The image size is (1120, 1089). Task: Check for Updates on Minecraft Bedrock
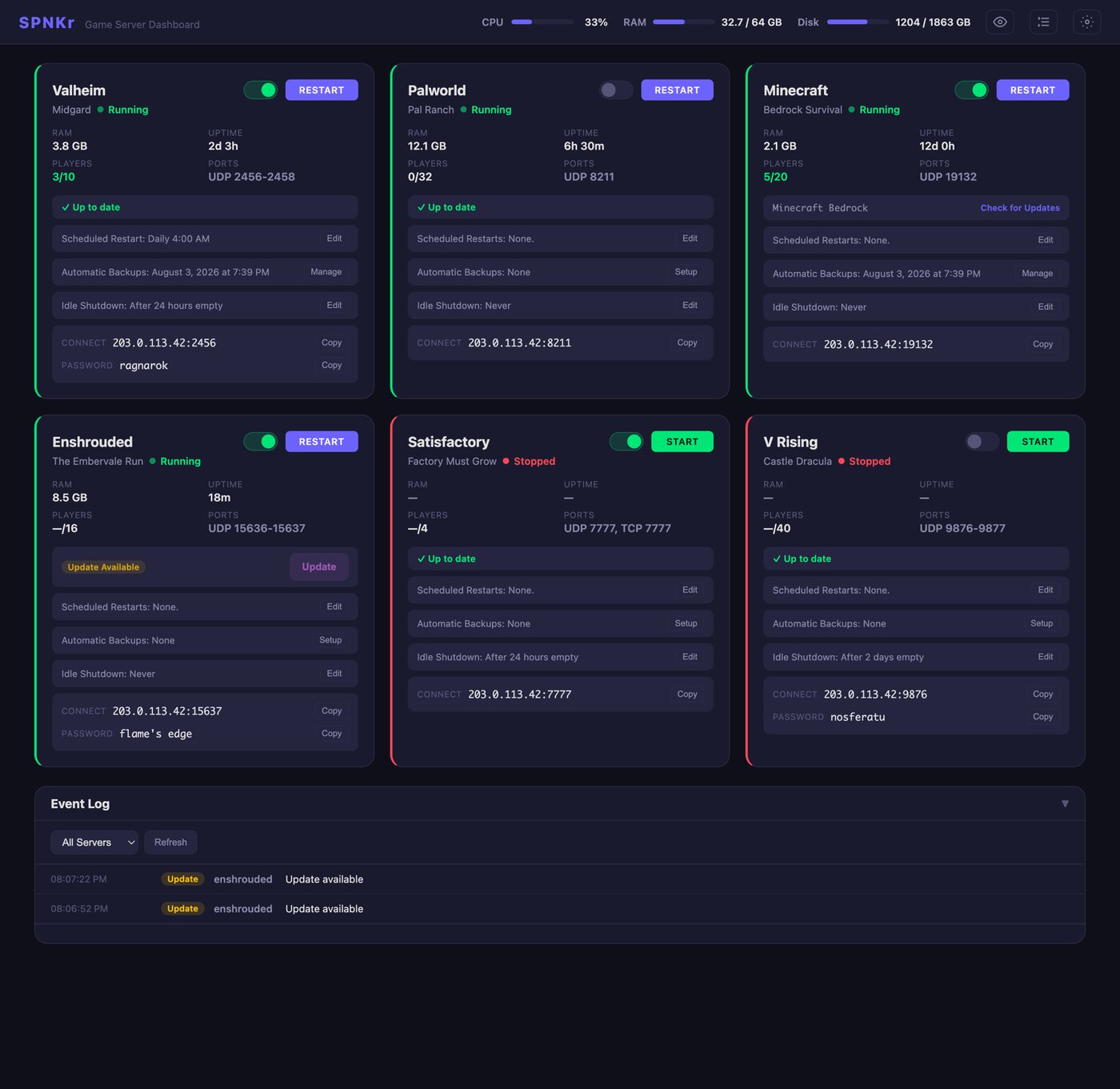point(1020,208)
